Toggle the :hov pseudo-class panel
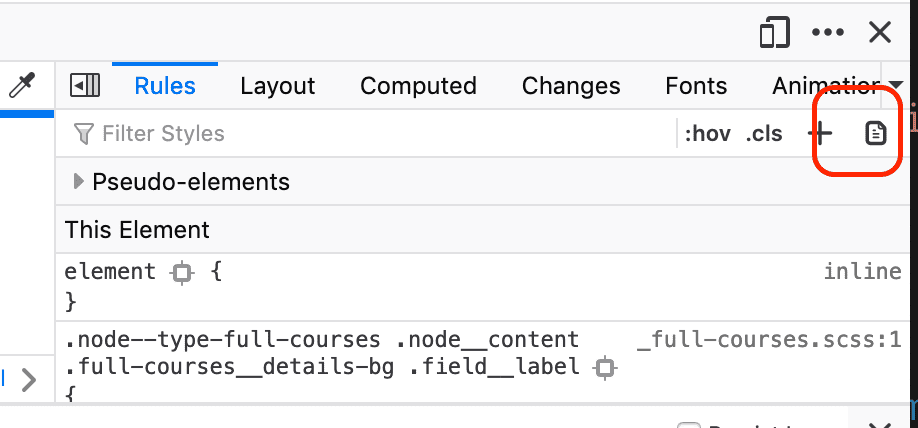 tap(707, 133)
